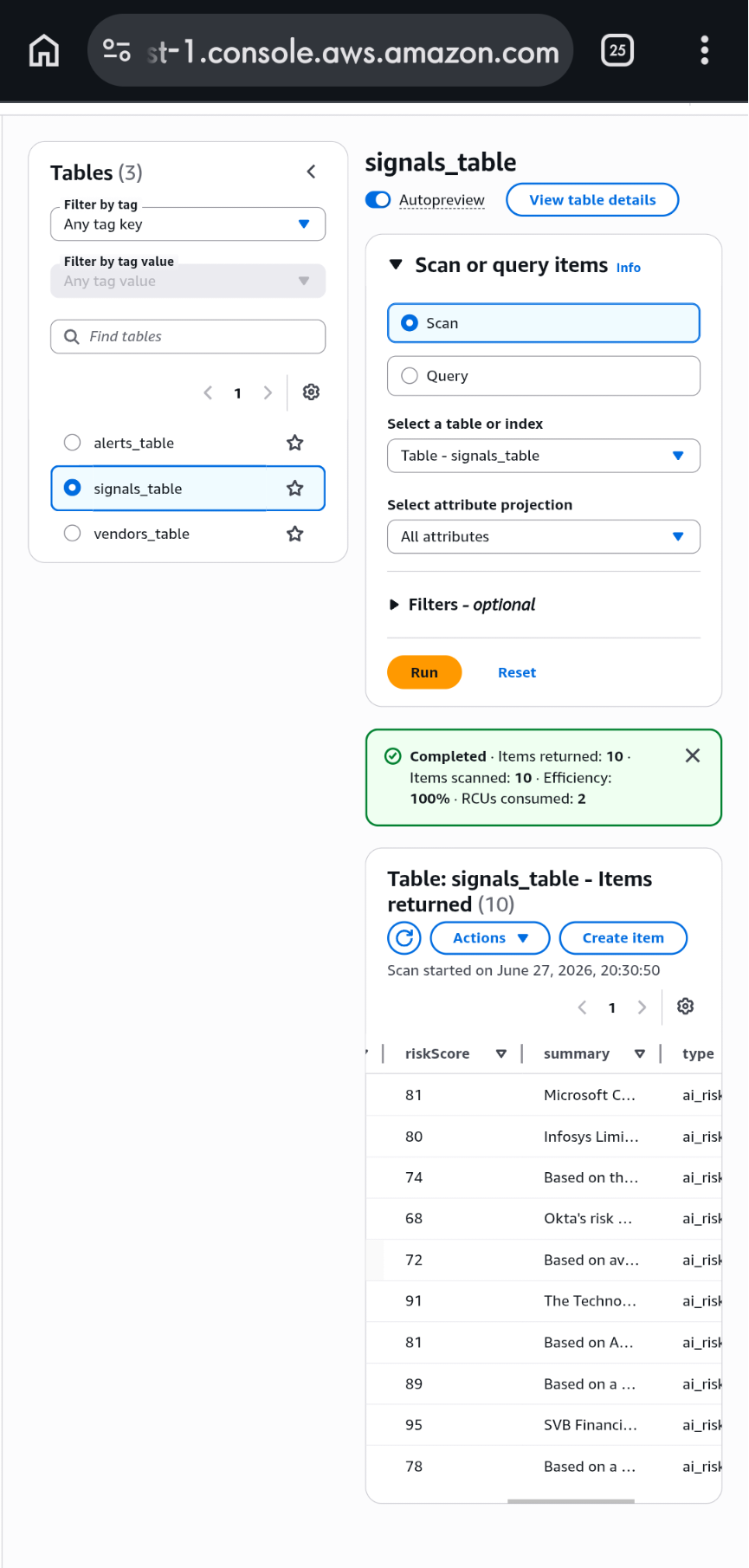Refresh the items returned list
This screenshot has width=749, height=1568.
pos(404,938)
